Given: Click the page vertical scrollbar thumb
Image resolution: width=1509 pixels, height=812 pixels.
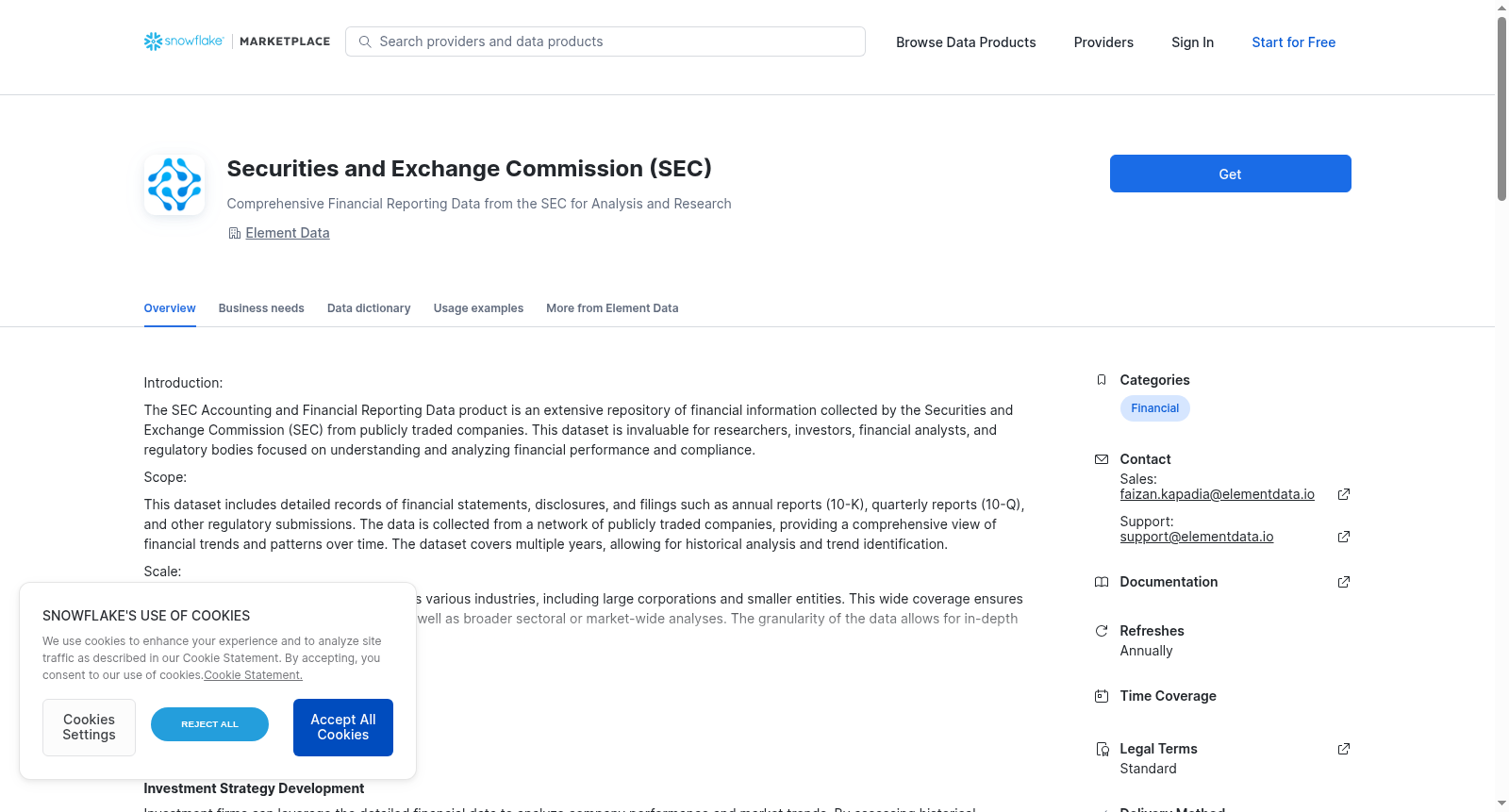Looking at the screenshot, I should pos(1501,108).
